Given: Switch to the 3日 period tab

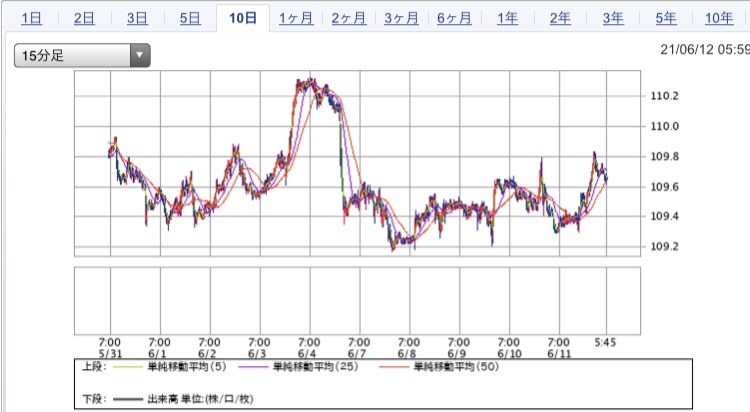Looking at the screenshot, I should 137,19.
